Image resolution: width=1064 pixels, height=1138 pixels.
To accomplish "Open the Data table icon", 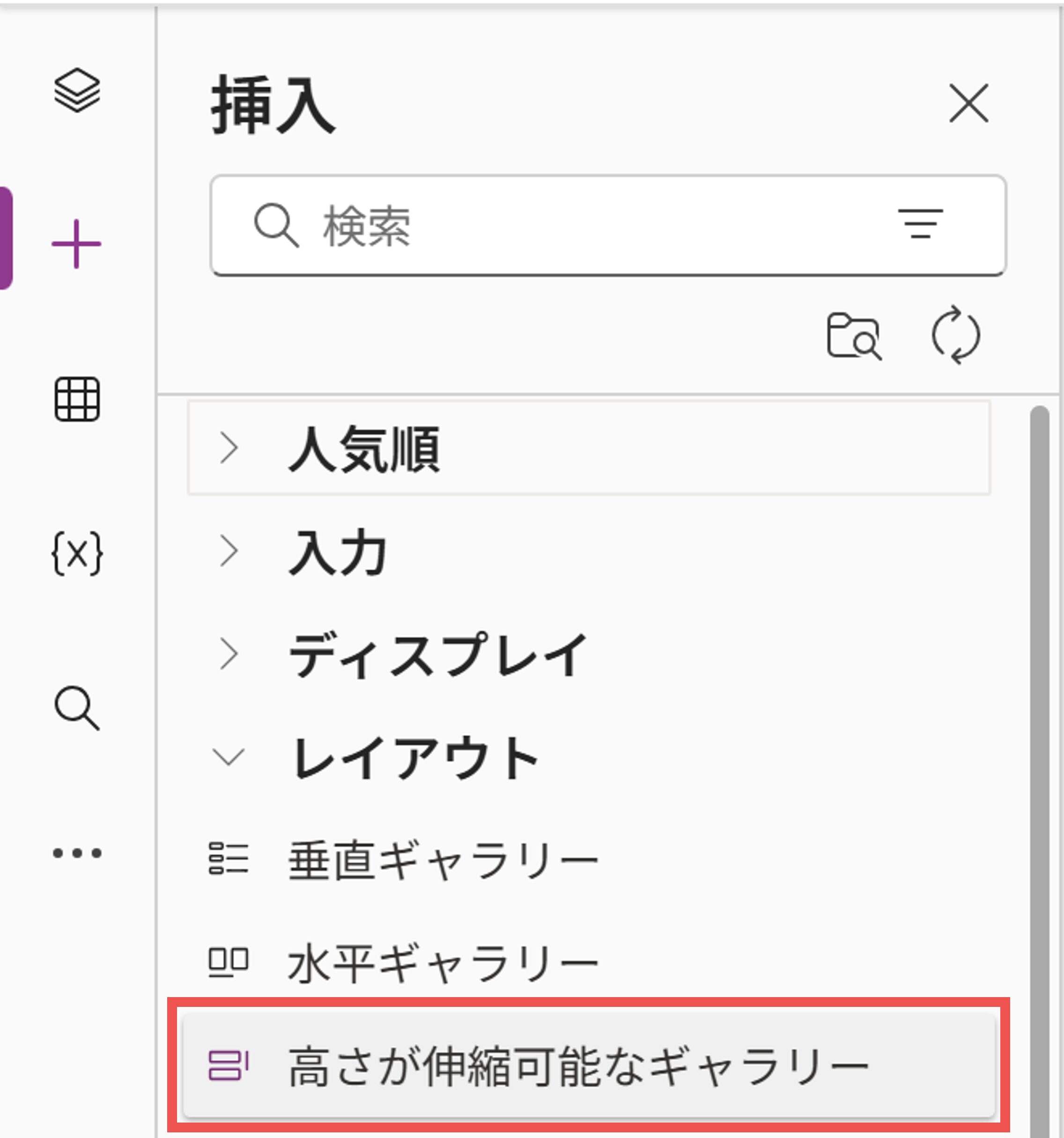I will pos(77,399).
